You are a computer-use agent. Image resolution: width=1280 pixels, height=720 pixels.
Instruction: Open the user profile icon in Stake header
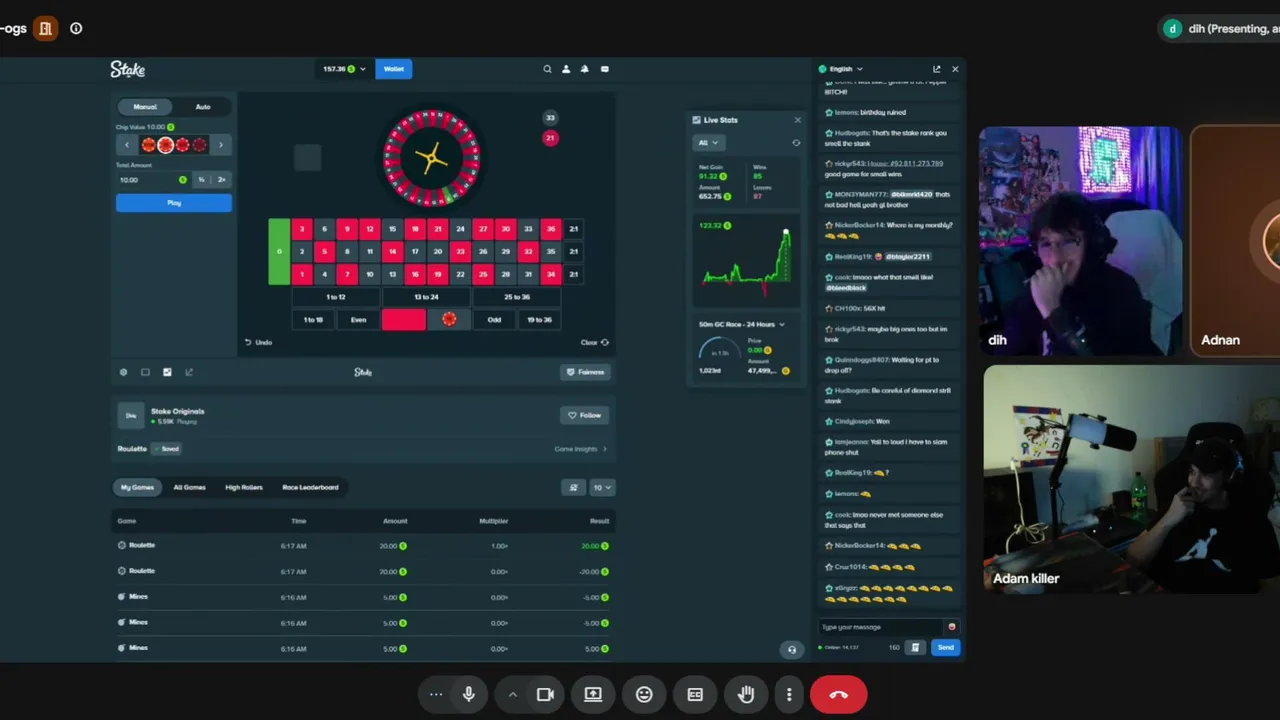(x=566, y=69)
